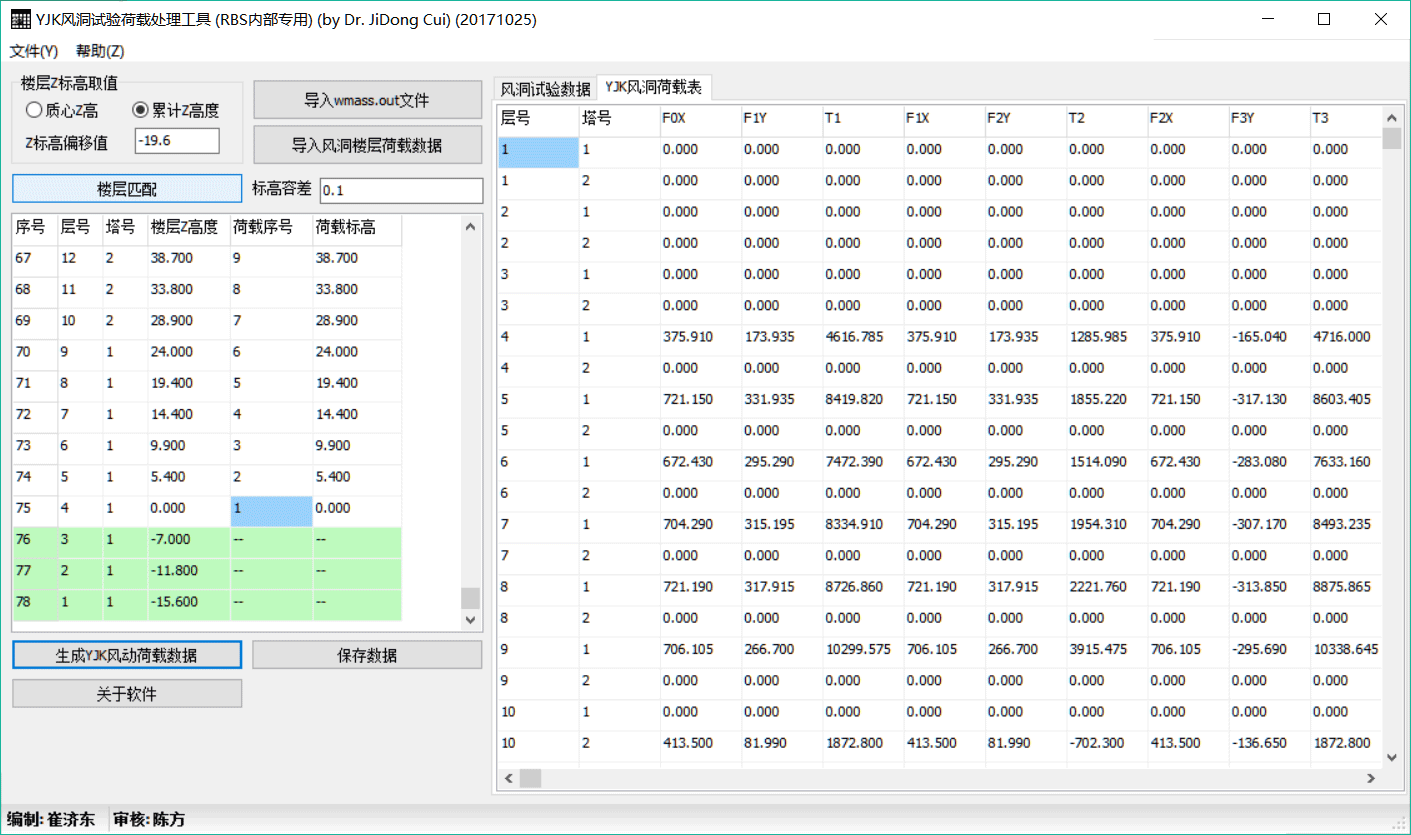Click the right table's horizontal scroll-left arrow
Viewport: 1411px width, 835px height.
(508, 777)
